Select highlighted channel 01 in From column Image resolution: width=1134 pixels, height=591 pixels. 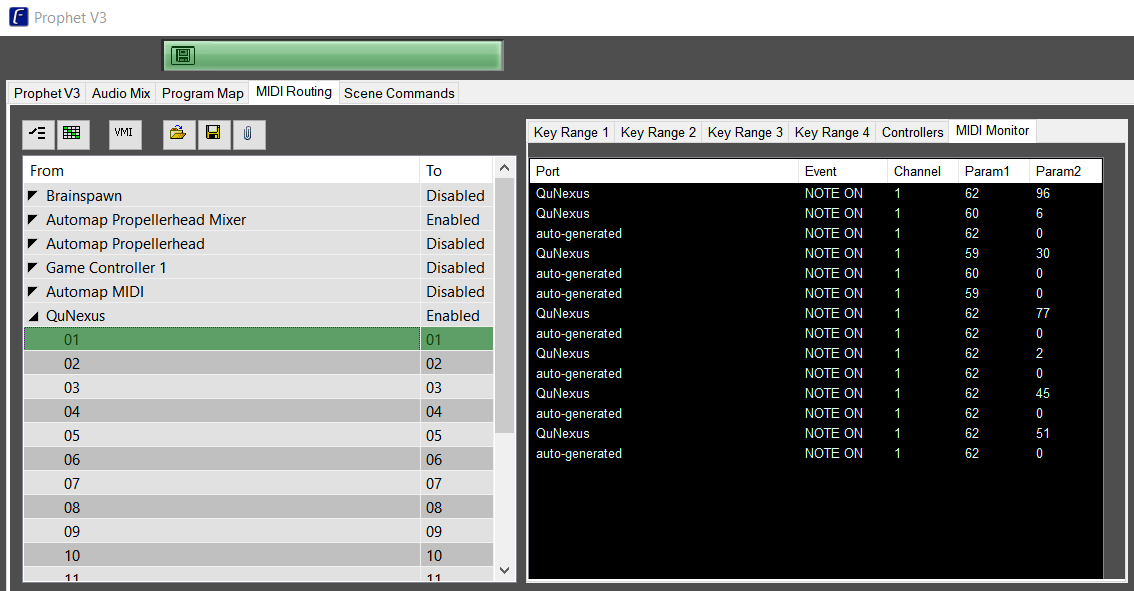click(x=221, y=339)
